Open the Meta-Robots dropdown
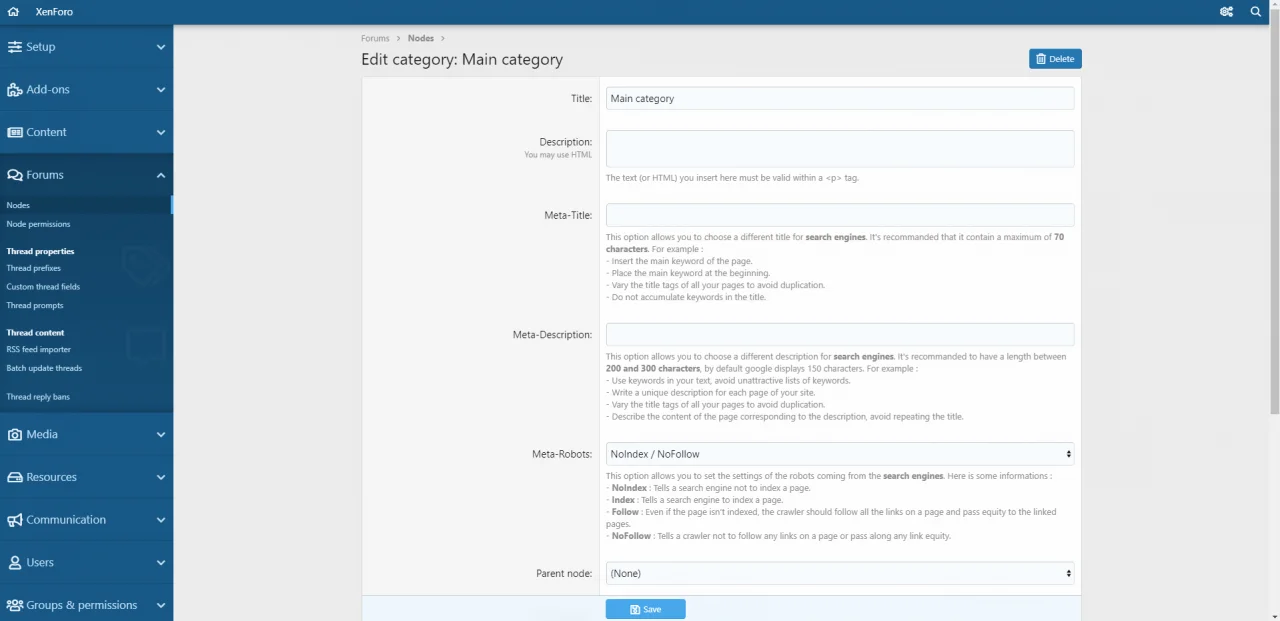The width and height of the screenshot is (1280, 621). [839, 454]
